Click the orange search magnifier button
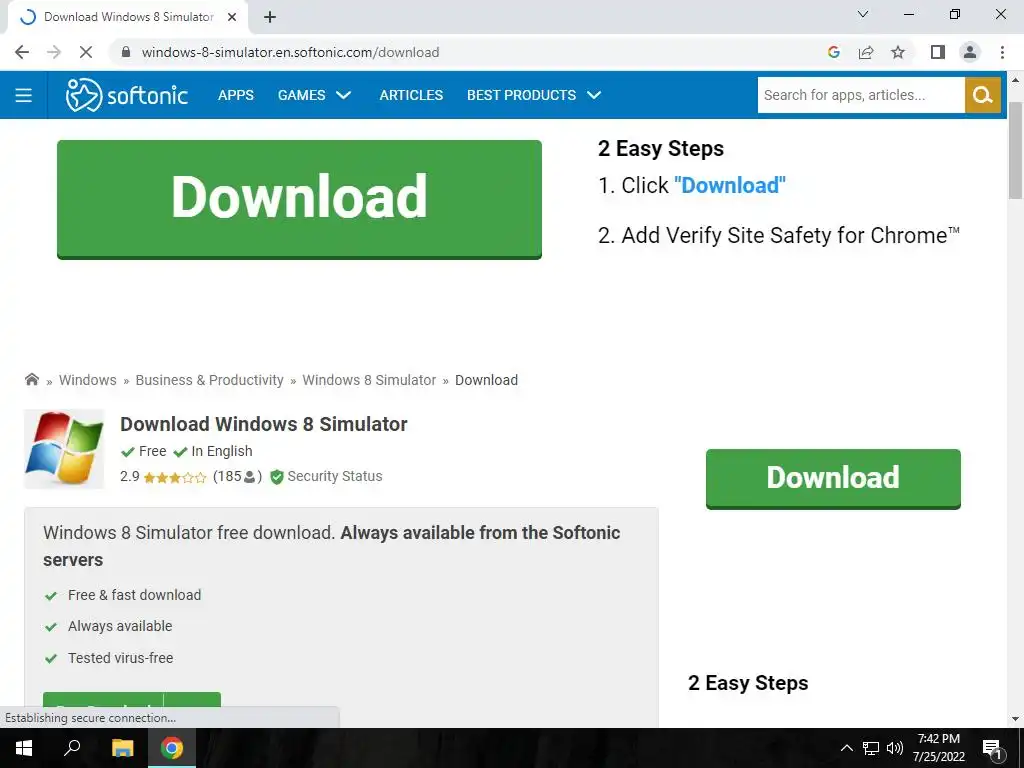The width and height of the screenshot is (1024, 768). pos(983,95)
